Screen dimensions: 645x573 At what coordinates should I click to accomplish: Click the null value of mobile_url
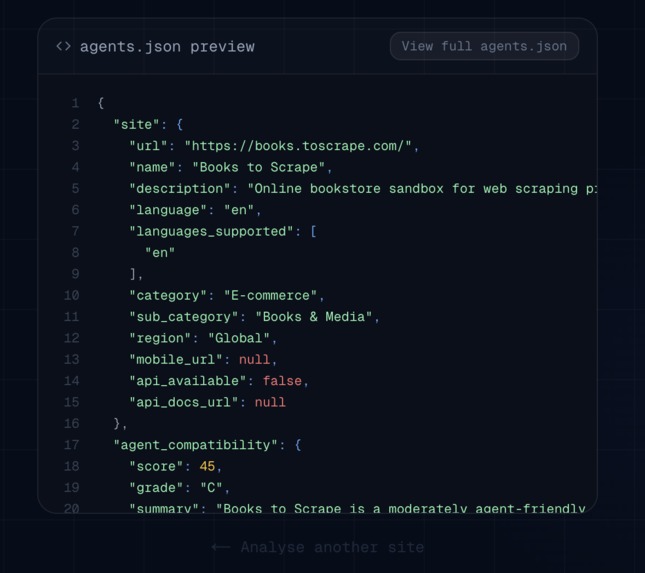(254, 360)
